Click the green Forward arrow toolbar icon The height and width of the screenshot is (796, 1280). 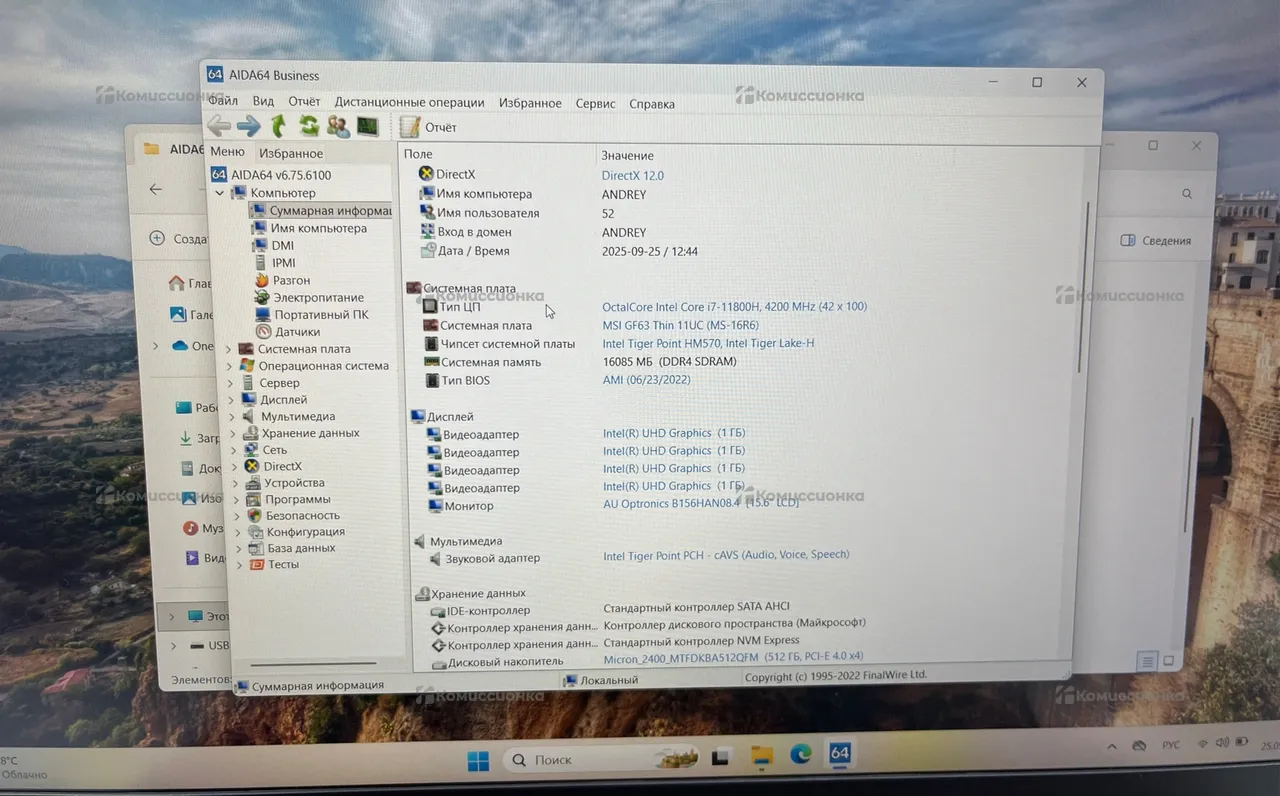[248, 126]
